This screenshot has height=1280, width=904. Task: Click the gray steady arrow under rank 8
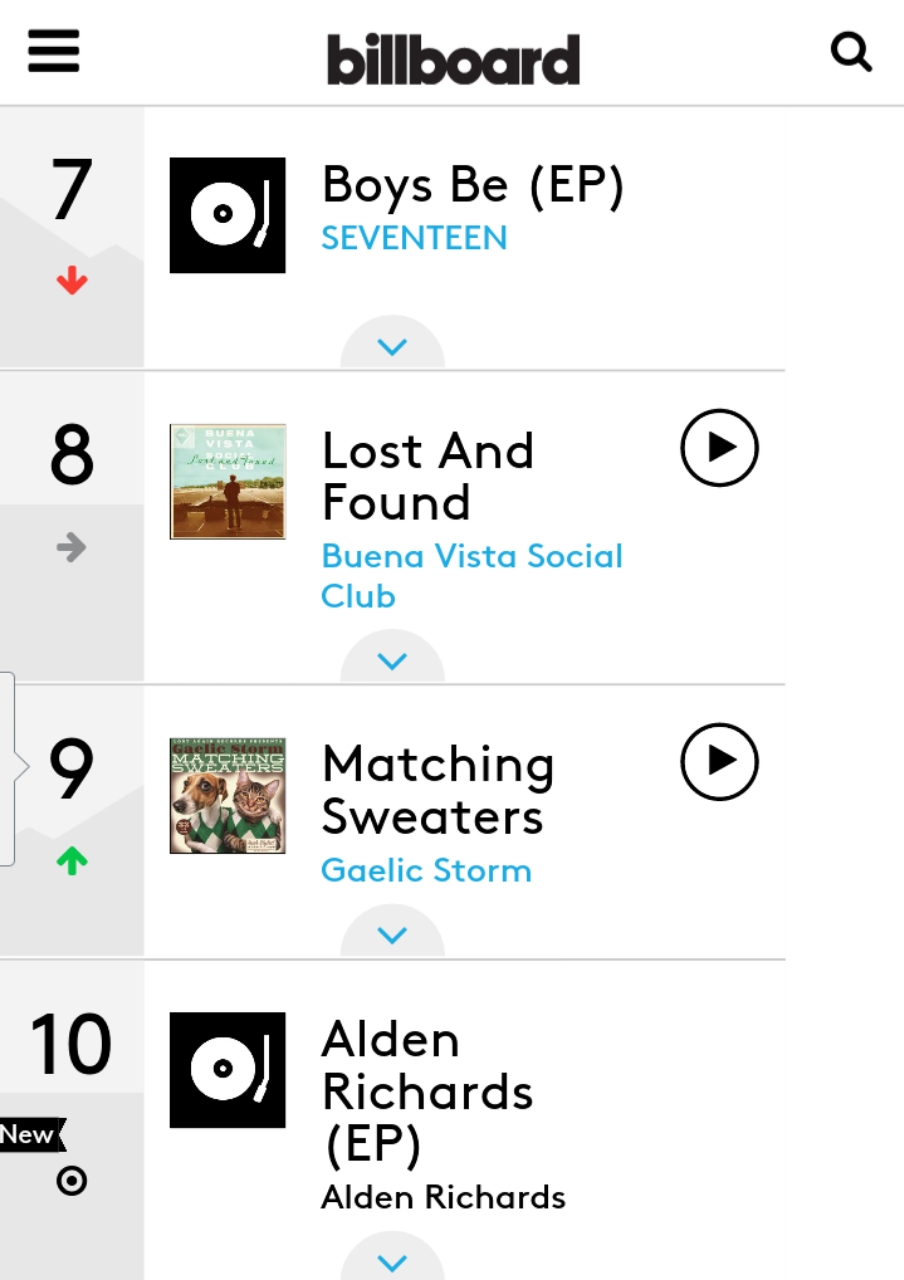pyautogui.click(x=72, y=547)
